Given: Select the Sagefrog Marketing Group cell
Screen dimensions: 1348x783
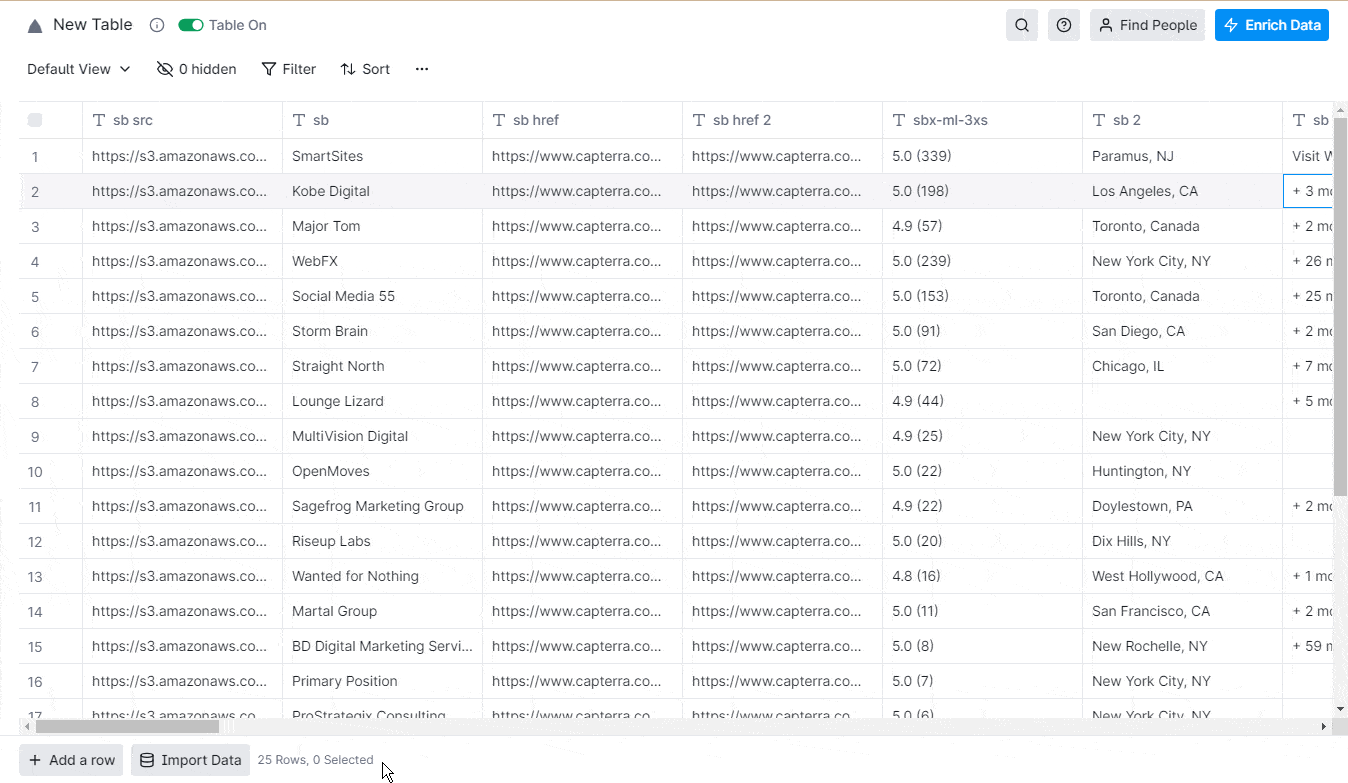Looking at the screenshot, I should pyautogui.click(x=382, y=506).
